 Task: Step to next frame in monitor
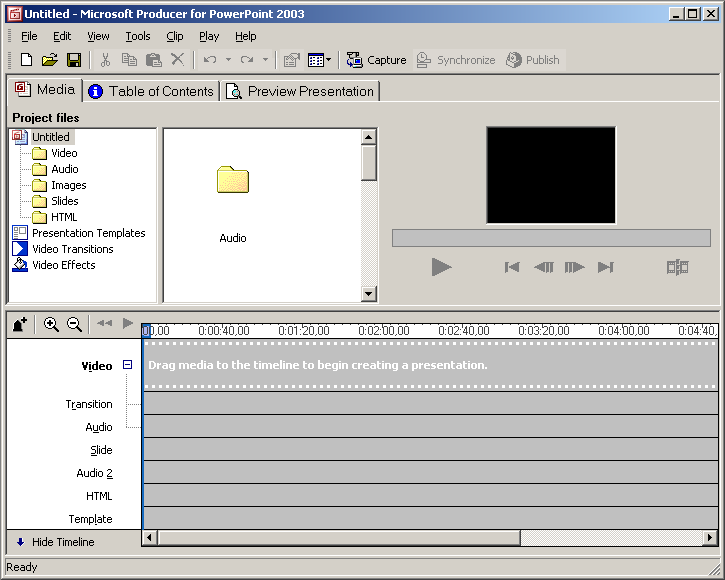coord(574,267)
